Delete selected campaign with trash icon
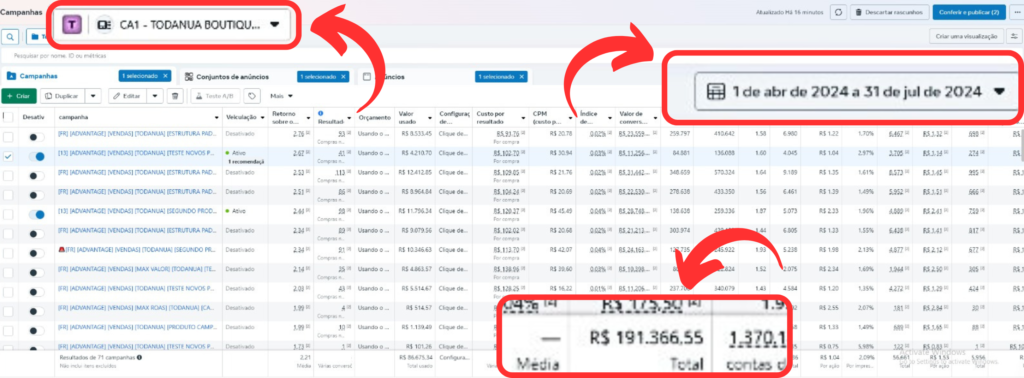The image size is (1024, 378). click(175, 96)
